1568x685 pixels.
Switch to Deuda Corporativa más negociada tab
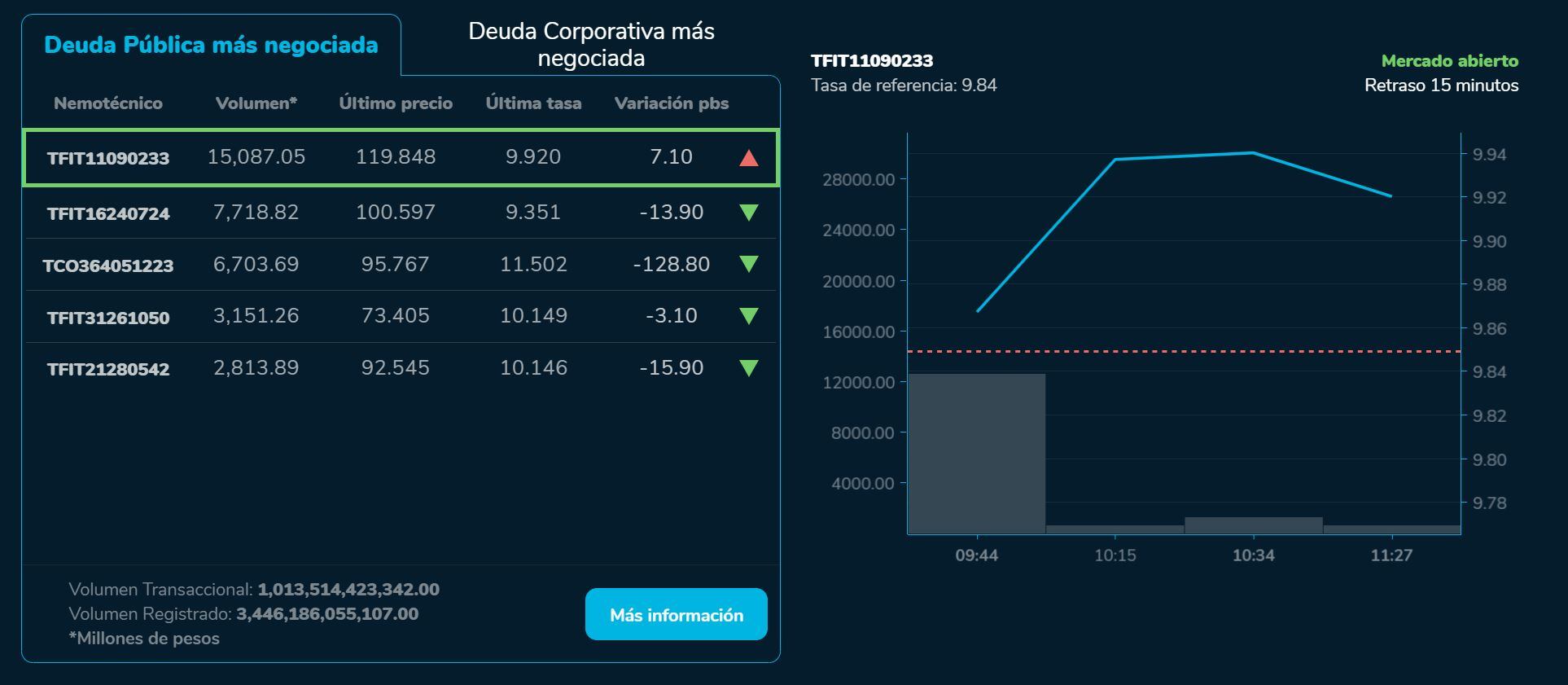point(591,45)
